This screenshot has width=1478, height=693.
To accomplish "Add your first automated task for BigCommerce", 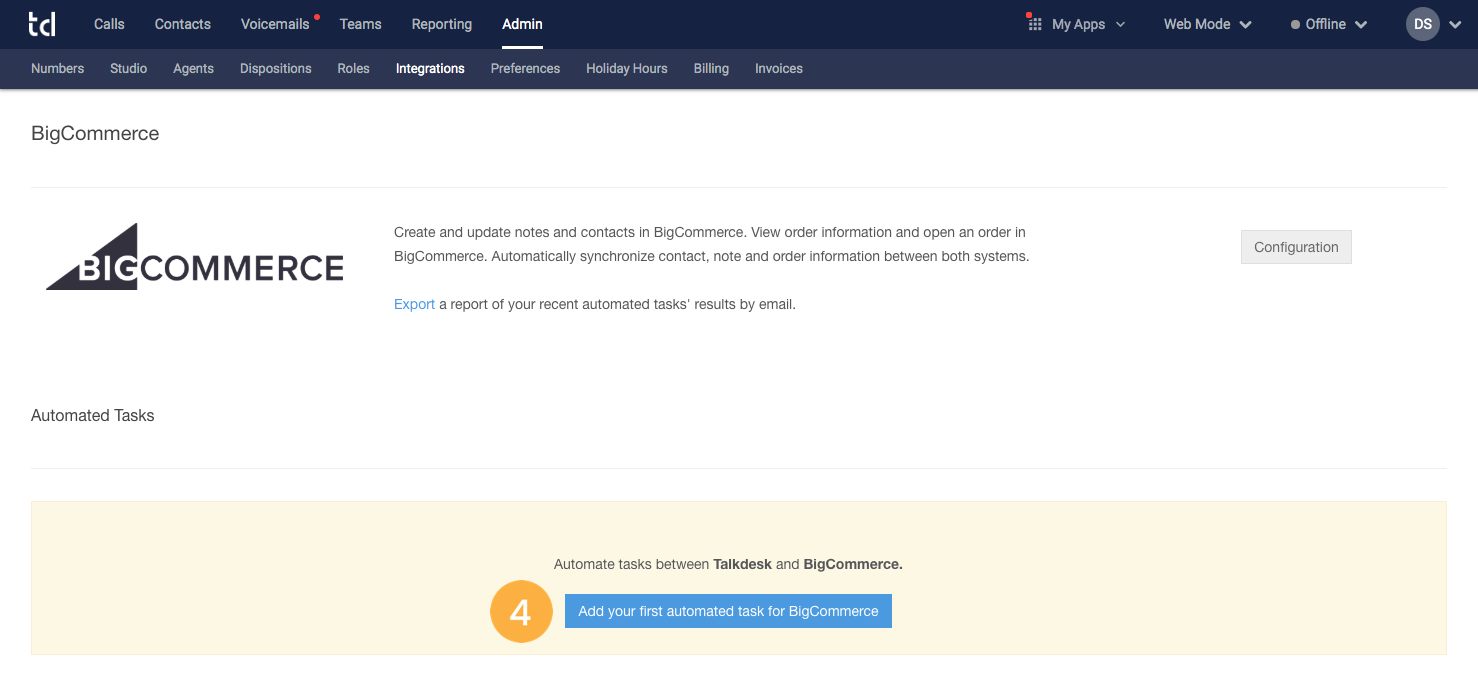I will (x=728, y=611).
